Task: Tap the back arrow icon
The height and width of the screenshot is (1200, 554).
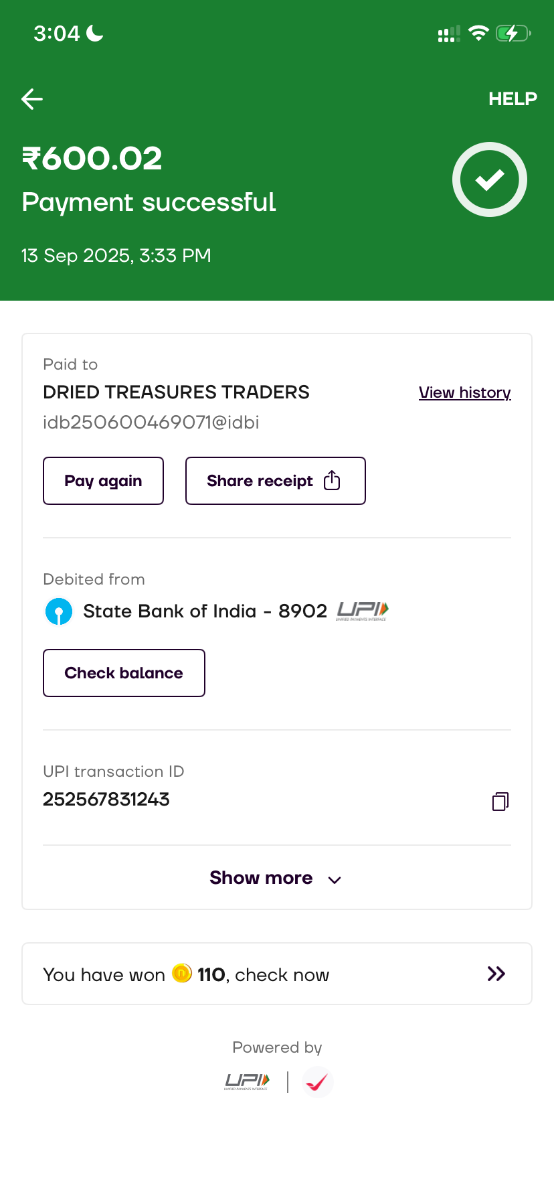Action: click(32, 98)
